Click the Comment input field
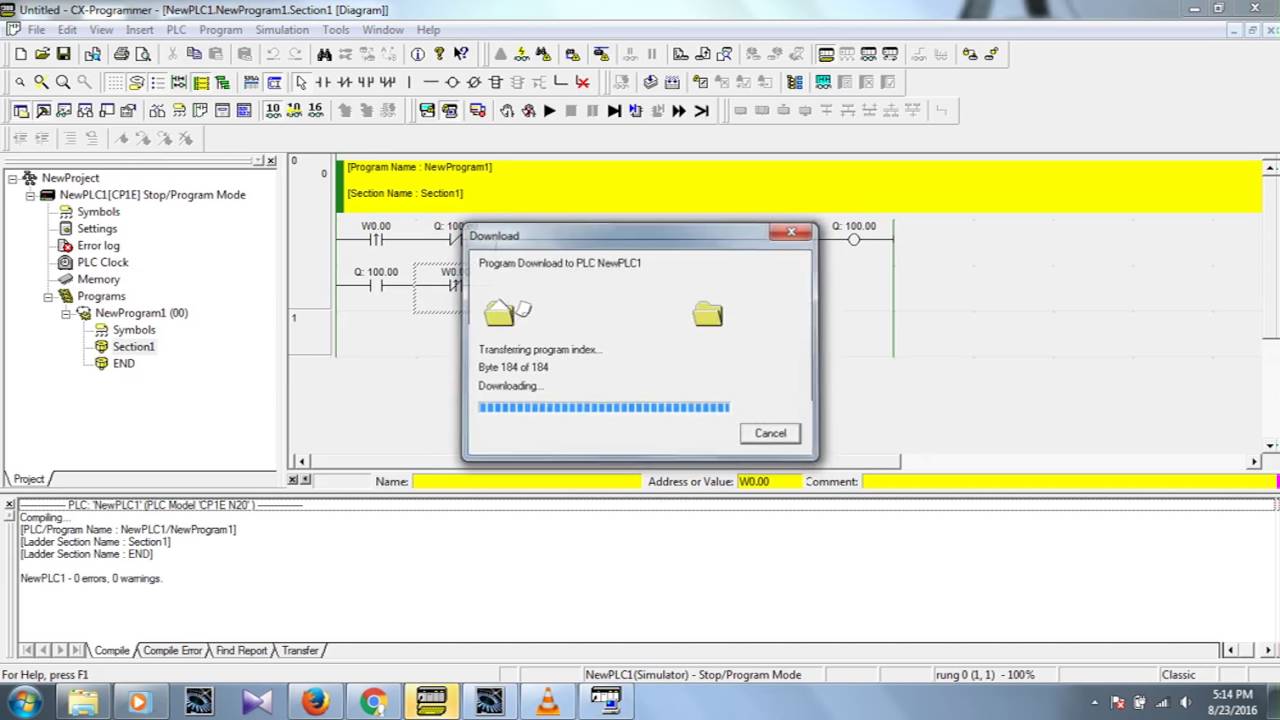The width and height of the screenshot is (1280, 720). (x=1068, y=482)
